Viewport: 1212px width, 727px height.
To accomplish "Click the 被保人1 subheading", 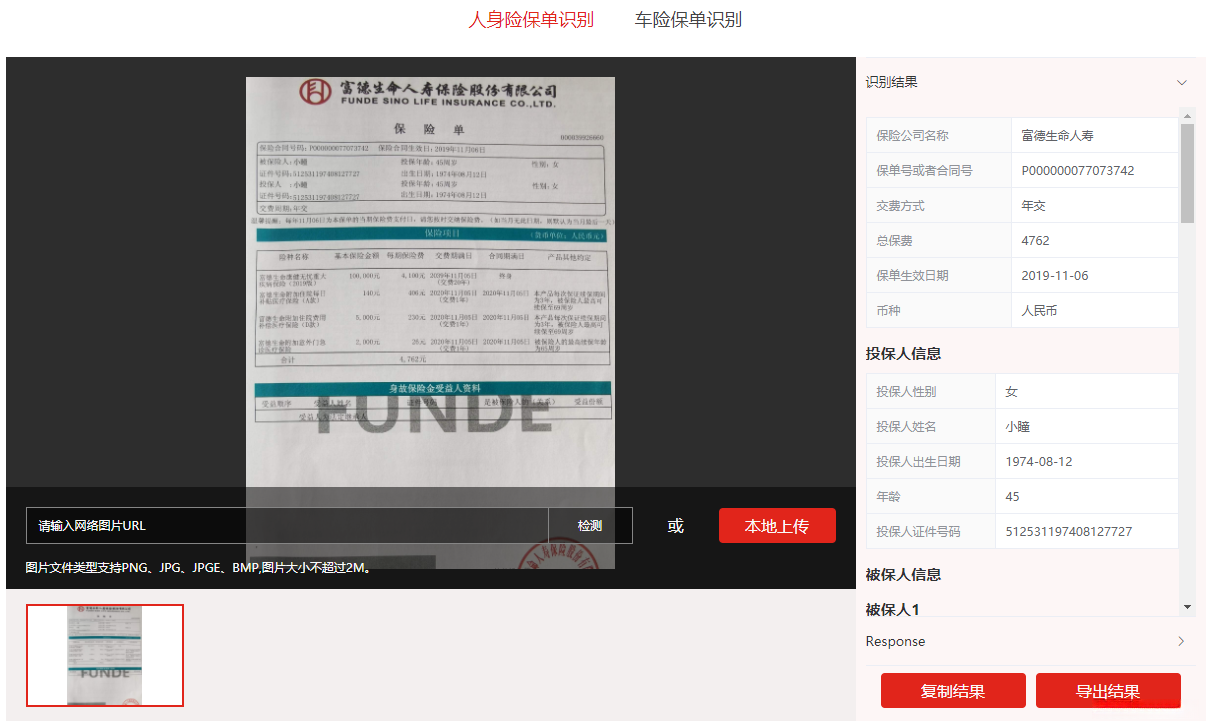I will (x=892, y=609).
